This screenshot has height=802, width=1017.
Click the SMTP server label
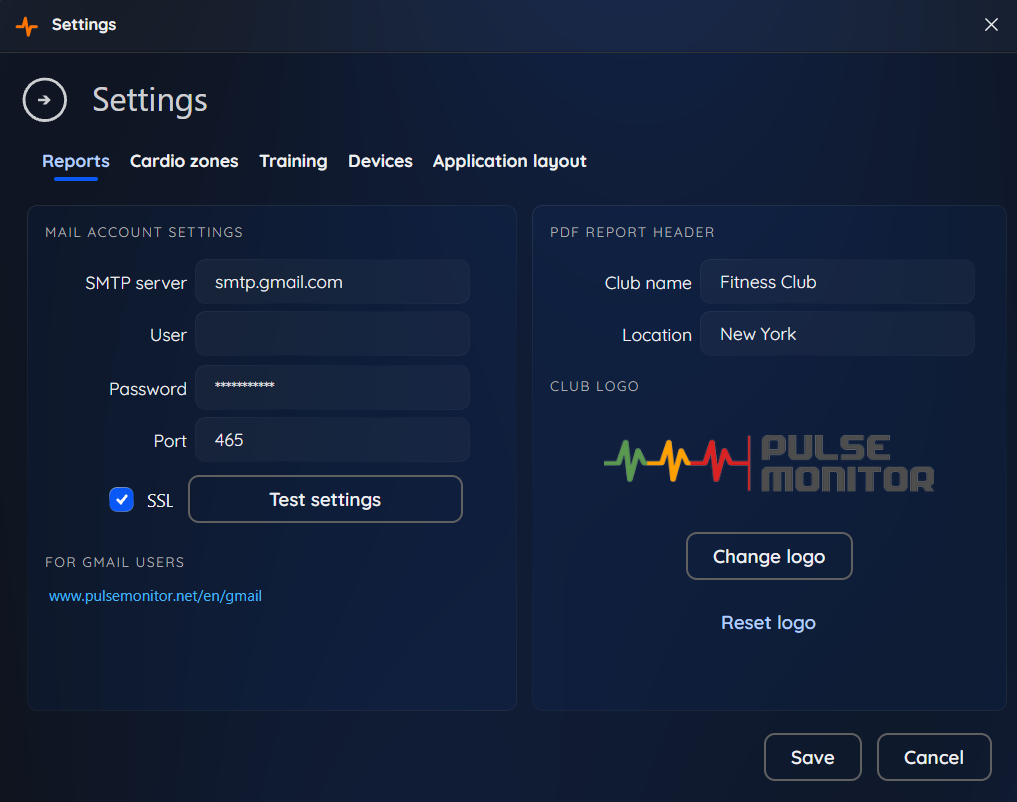coord(136,283)
